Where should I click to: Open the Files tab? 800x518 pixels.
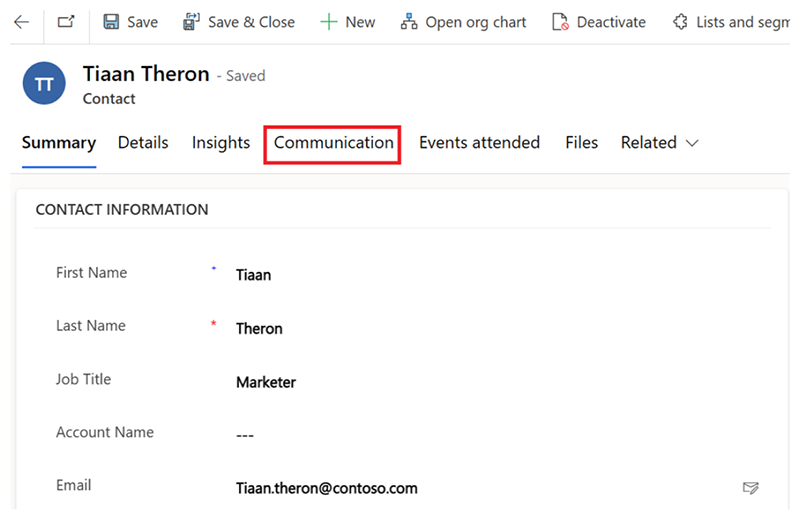pyautogui.click(x=581, y=142)
